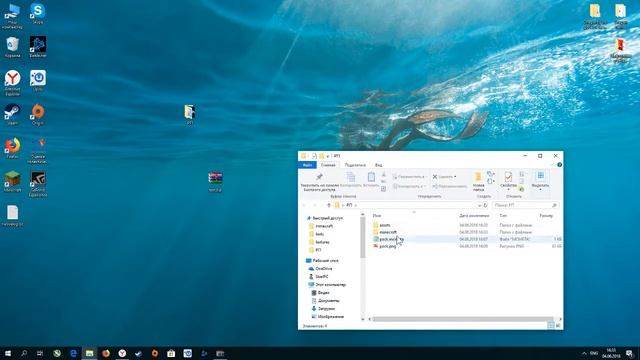Select the WinRAR archive icon on the desktop

tap(215, 182)
